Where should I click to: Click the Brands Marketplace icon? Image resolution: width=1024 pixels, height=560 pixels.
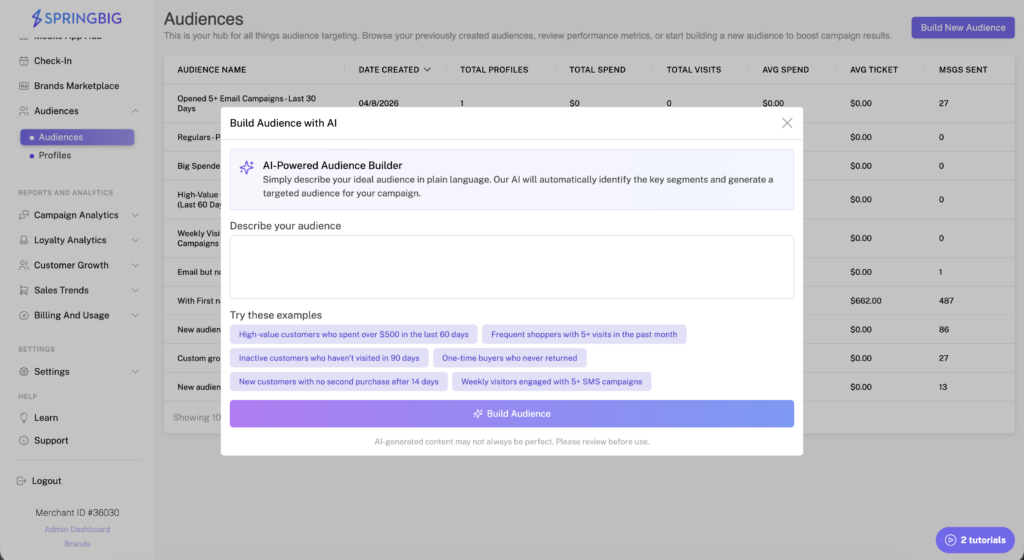point(24,86)
